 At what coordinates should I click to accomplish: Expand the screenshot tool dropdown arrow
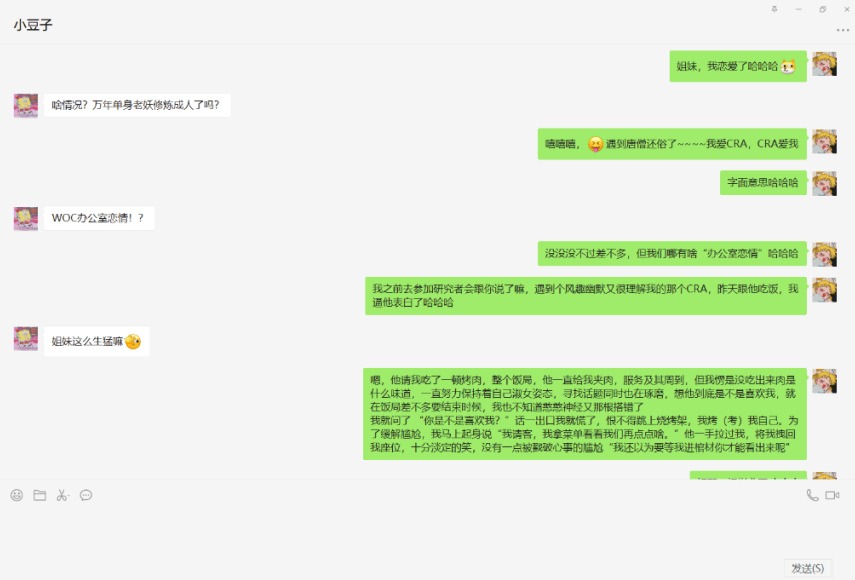pos(71,496)
